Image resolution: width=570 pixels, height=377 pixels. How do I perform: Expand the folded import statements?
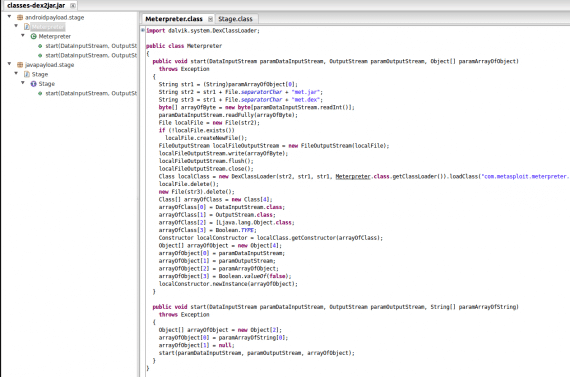(x=143, y=30)
